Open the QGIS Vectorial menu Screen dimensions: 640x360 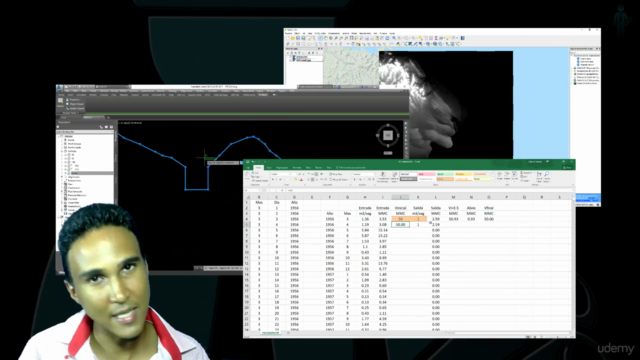(x=346, y=33)
